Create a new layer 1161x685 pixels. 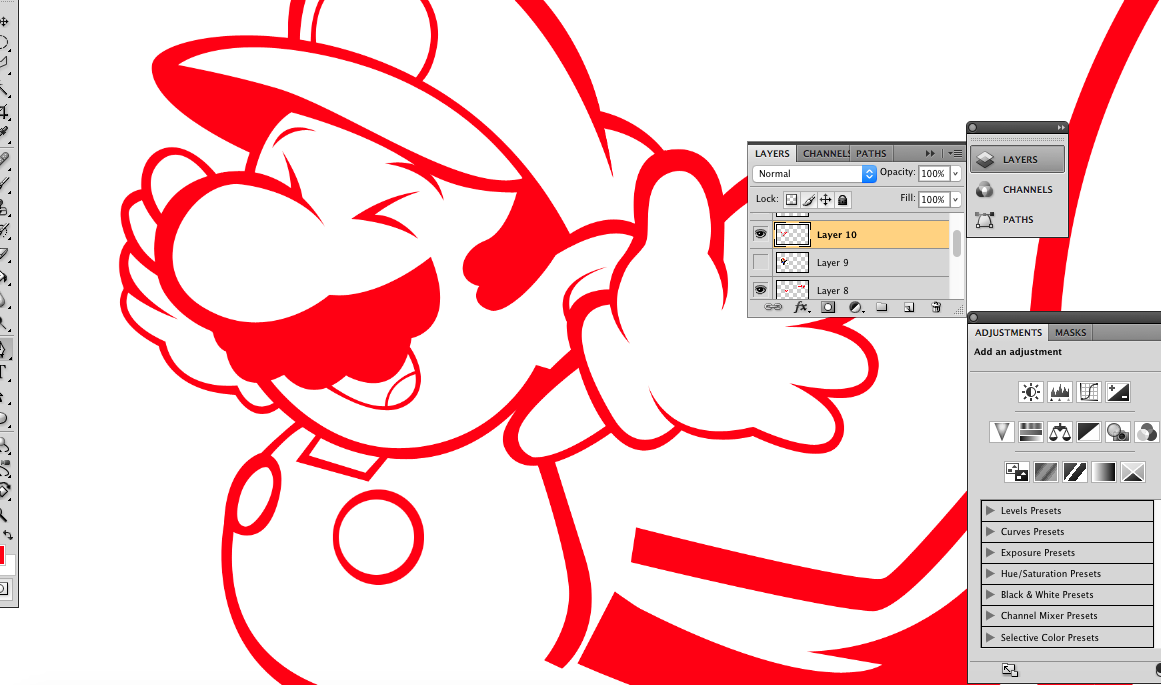[x=909, y=307]
